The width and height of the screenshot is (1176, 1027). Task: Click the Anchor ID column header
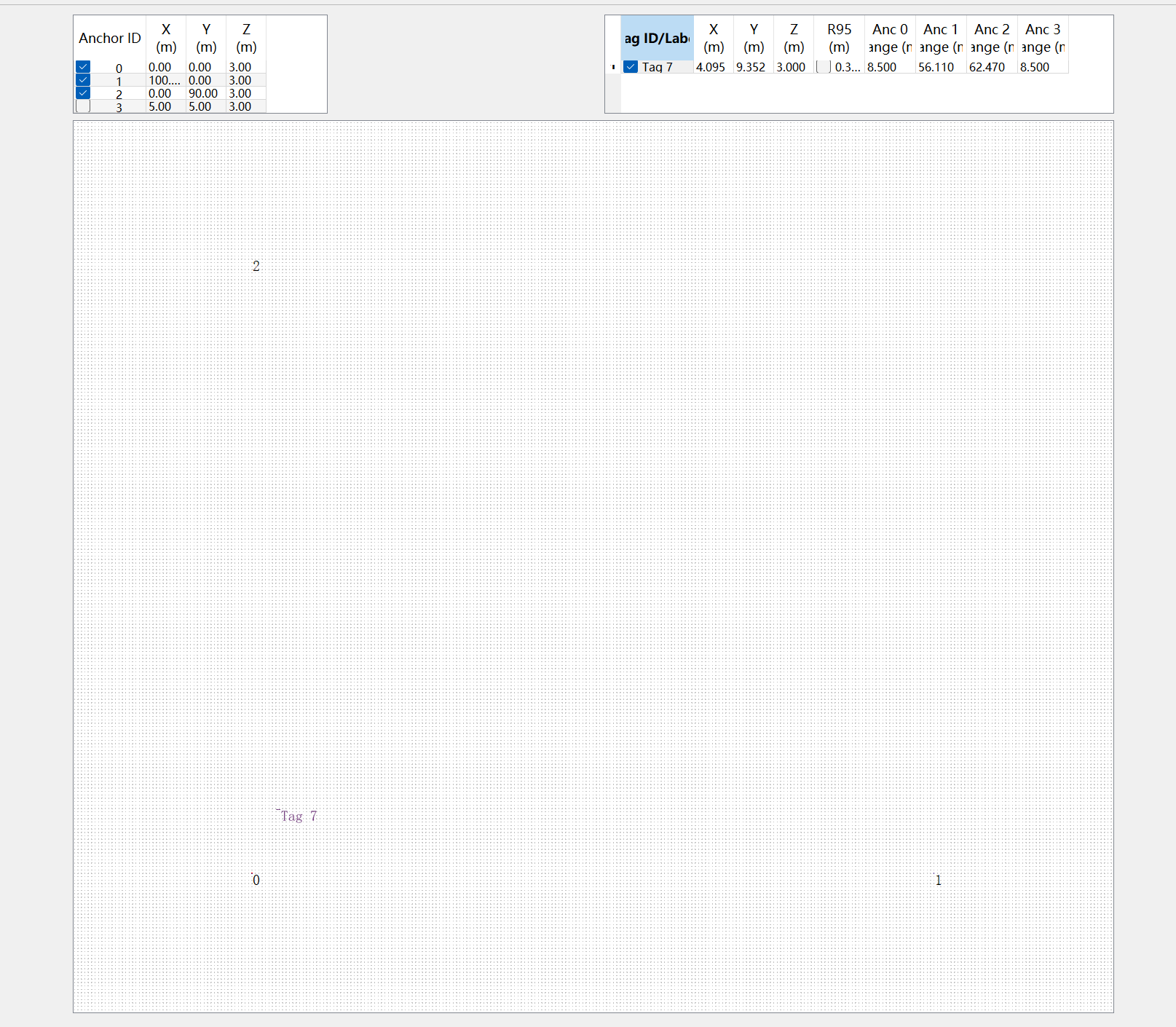coord(110,38)
